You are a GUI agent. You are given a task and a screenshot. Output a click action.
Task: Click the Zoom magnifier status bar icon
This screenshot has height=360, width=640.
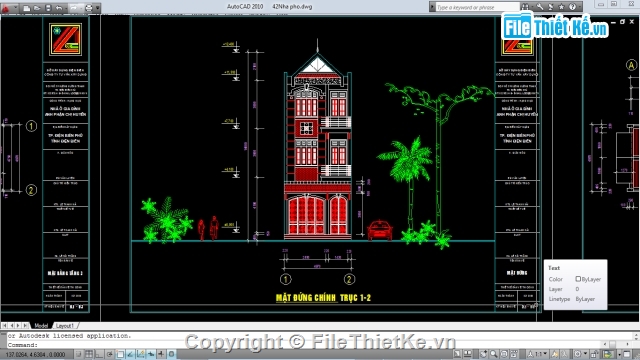click(494, 354)
